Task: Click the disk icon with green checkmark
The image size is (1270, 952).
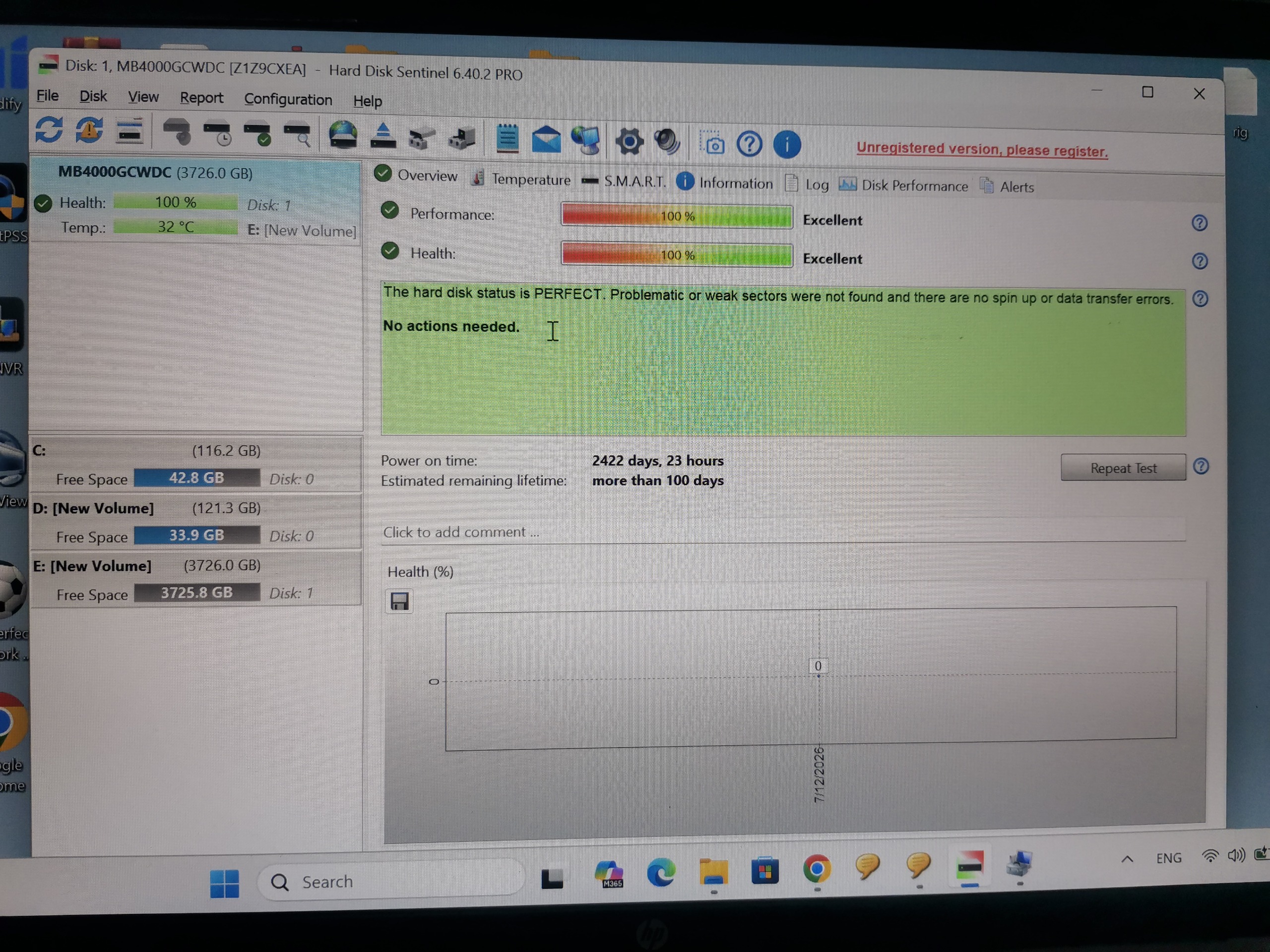Action: 257,135
